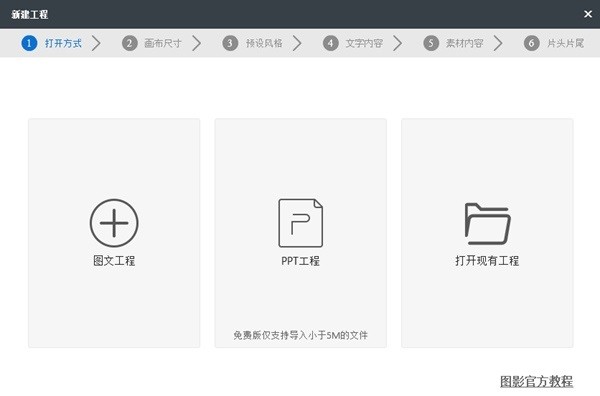Choose the 图文工程 label
The image size is (600, 396).
coord(114,261)
